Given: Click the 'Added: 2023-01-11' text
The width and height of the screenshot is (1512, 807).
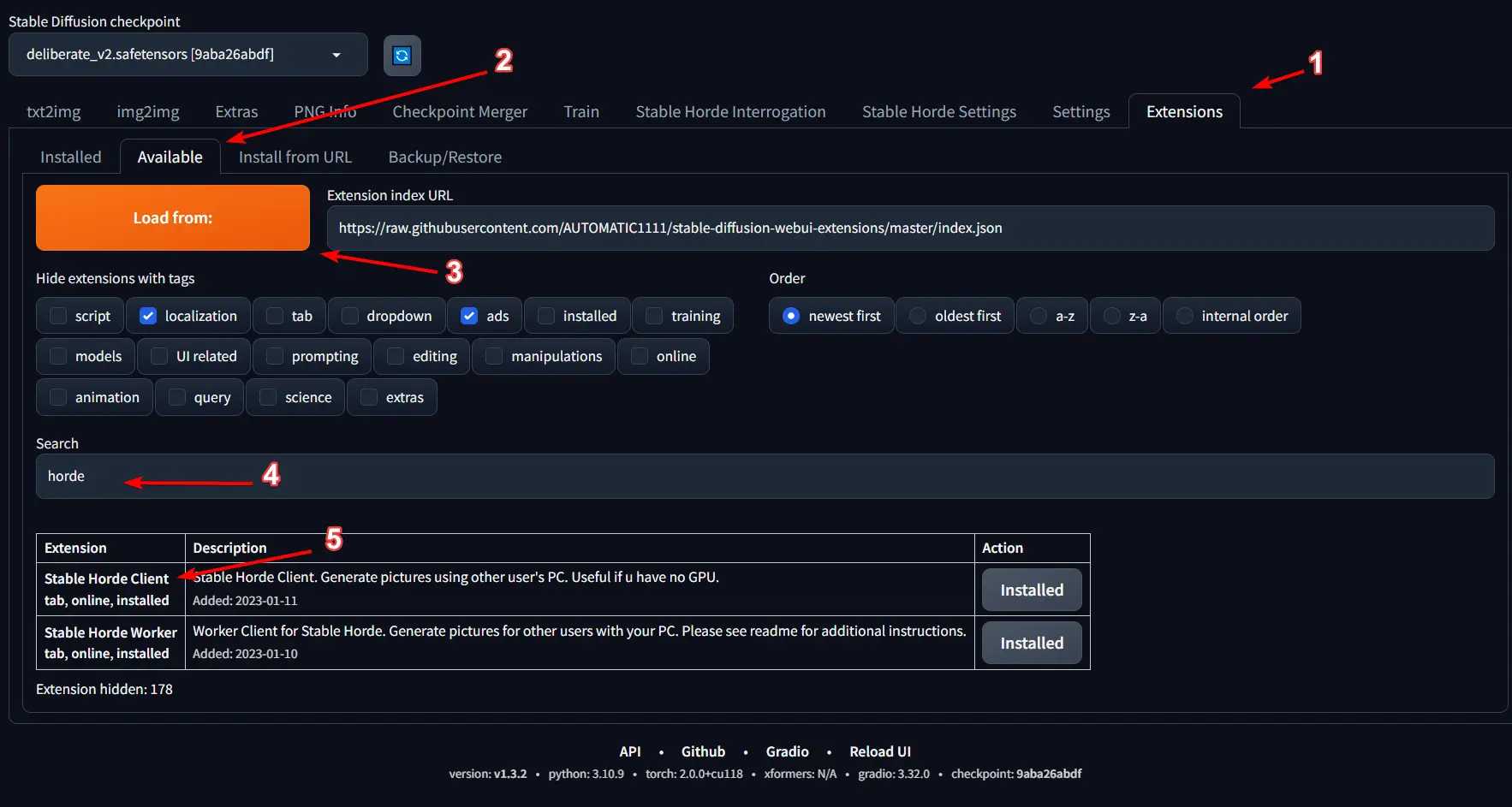Looking at the screenshot, I should [245, 601].
